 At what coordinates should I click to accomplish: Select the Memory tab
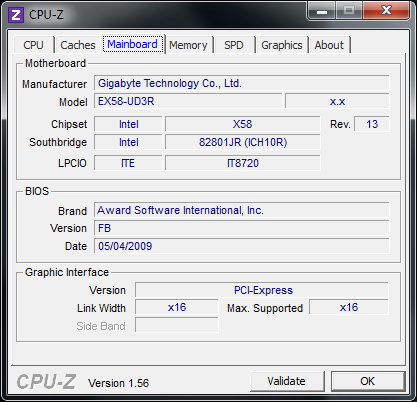pyautogui.click(x=188, y=45)
